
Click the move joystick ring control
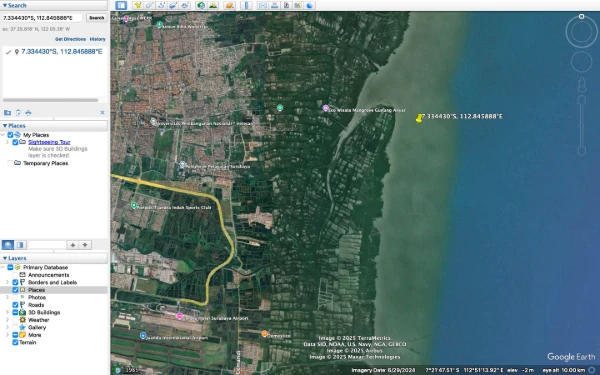click(581, 62)
